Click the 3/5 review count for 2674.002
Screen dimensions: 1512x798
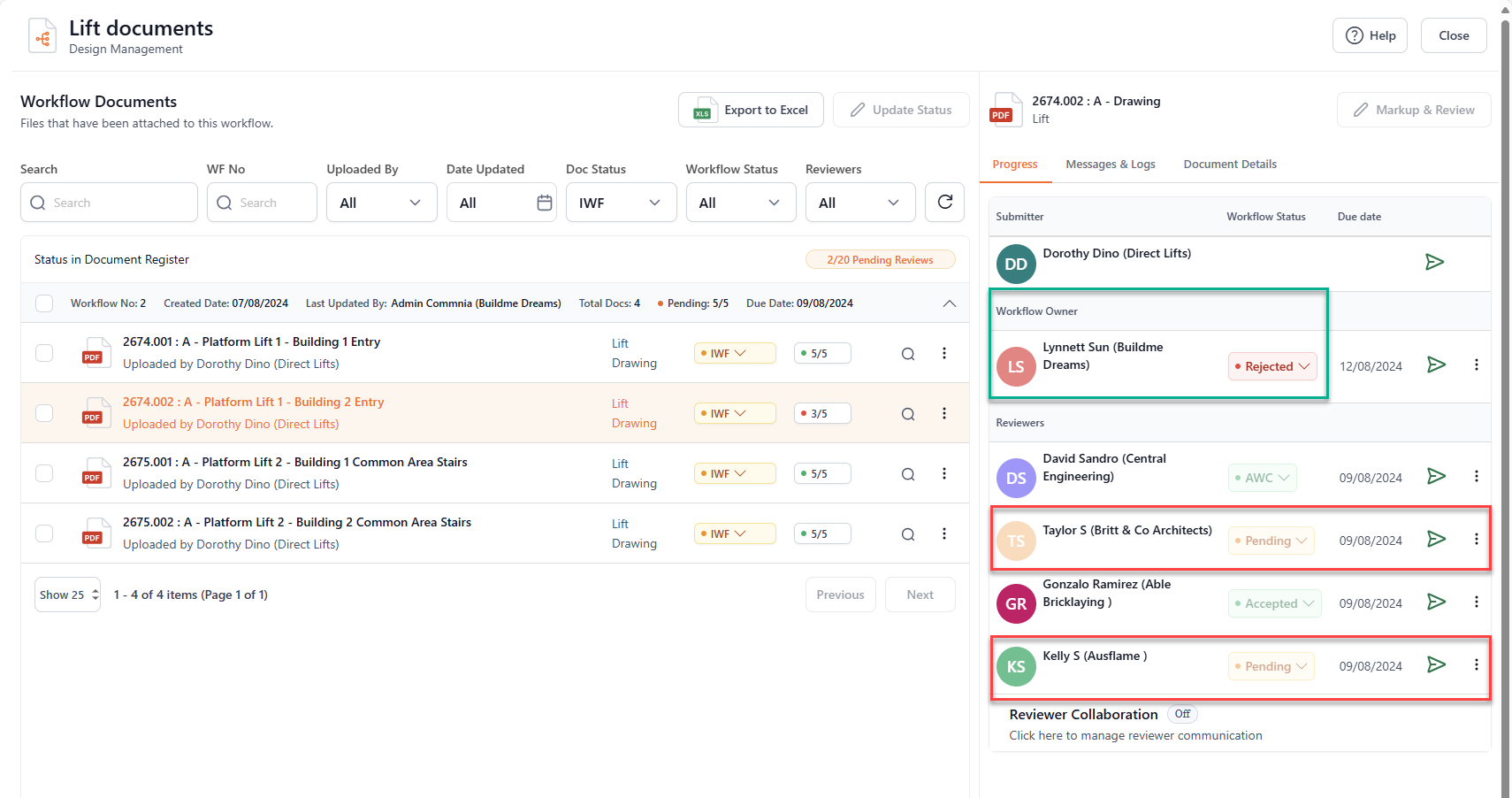click(x=822, y=413)
